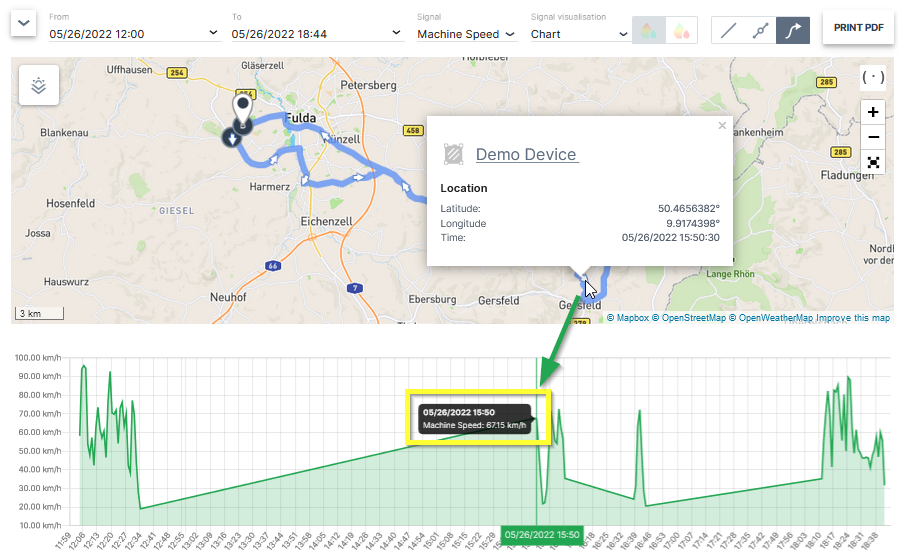This screenshot has height=554, width=898.
Task: Click the down-arrow route marker near Fulda
Action: (232, 139)
